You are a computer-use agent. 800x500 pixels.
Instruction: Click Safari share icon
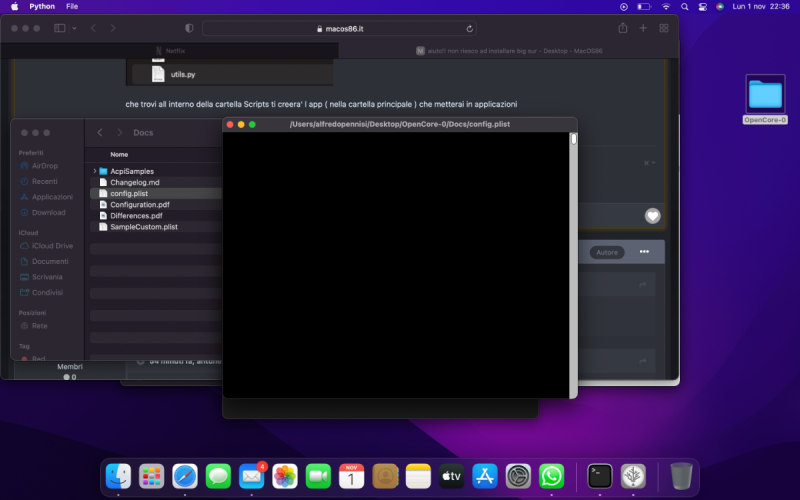click(x=623, y=28)
